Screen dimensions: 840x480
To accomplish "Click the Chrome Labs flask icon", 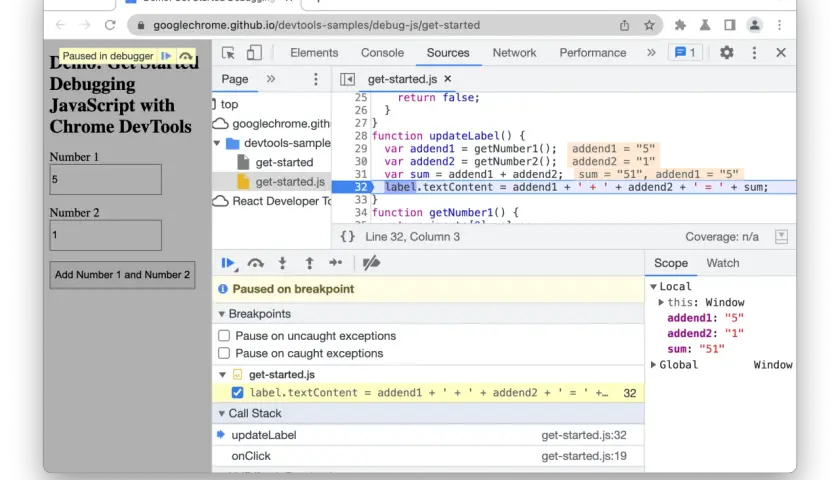I will pyautogui.click(x=704, y=25).
